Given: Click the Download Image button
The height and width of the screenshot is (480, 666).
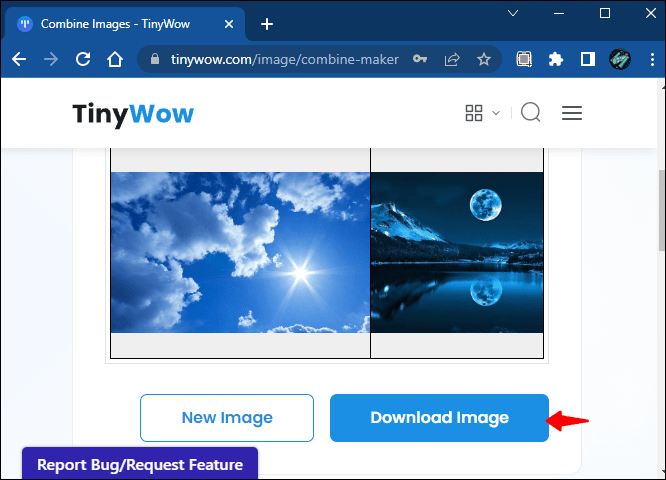Looking at the screenshot, I should pyautogui.click(x=439, y=418).
